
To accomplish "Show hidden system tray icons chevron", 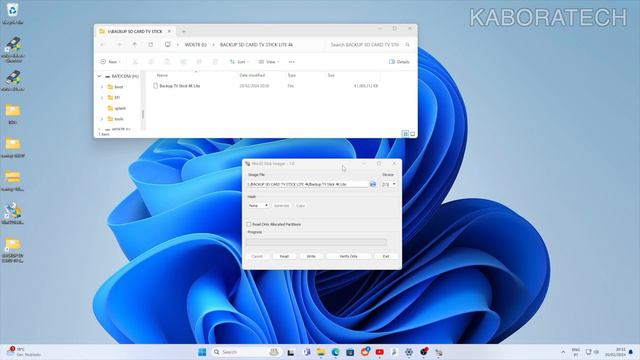I will (x=563, y=352).
